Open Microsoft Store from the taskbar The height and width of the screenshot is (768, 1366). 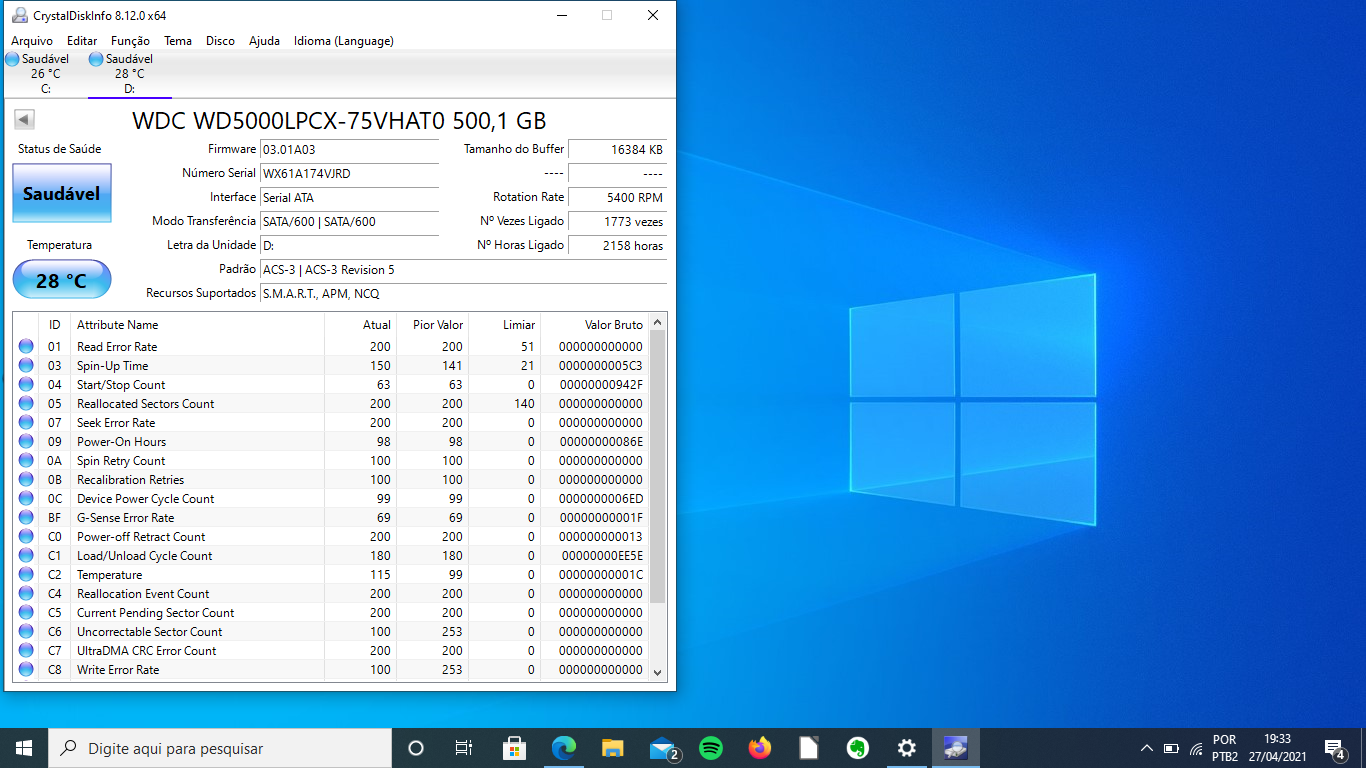click(x=515, y=748)
